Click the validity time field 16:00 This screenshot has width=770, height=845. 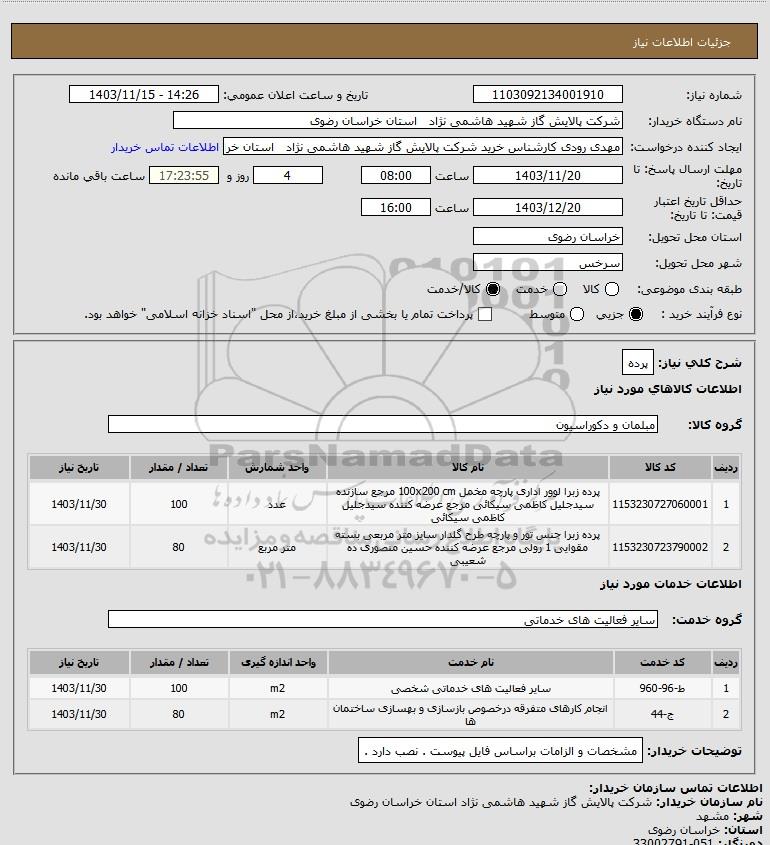coord(396,207)
